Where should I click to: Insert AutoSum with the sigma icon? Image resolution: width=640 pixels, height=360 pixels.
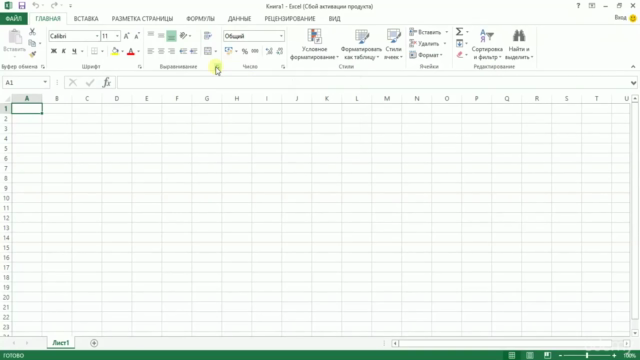460,32
